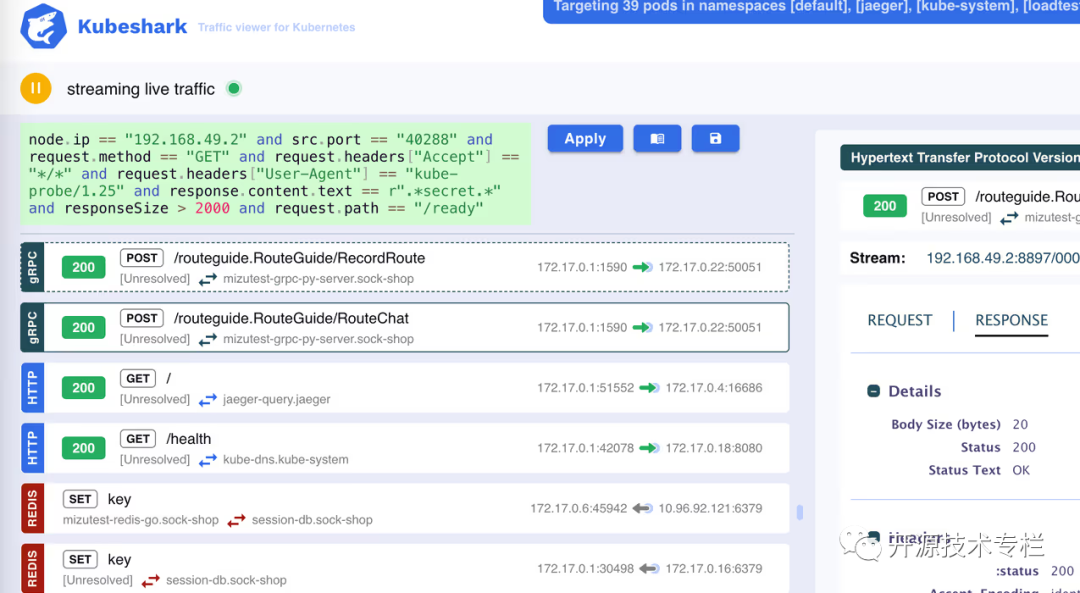Click the gray direction arrow to 10.96.92.121:6379

tap(643, 508)
